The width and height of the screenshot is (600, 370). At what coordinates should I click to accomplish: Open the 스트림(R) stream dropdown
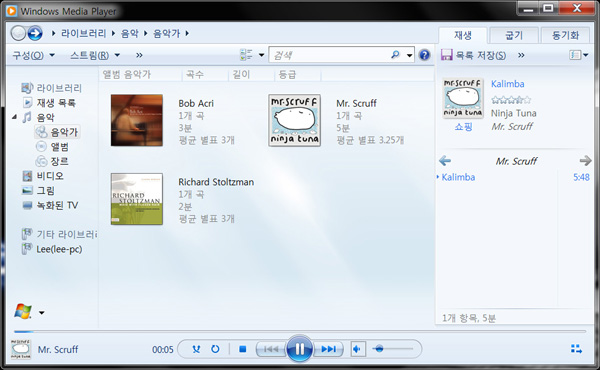(x=95, y=55)
